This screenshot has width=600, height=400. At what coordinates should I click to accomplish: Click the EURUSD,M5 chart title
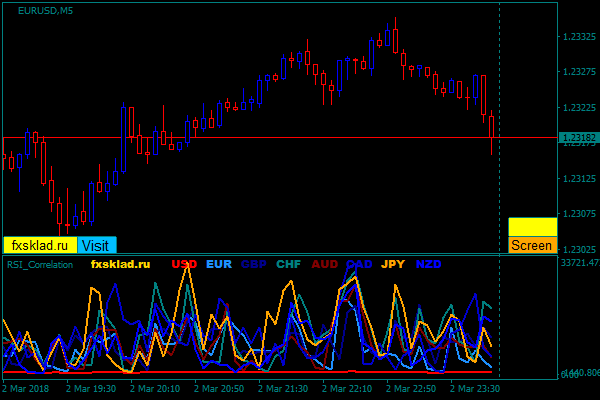pos(46,11)
